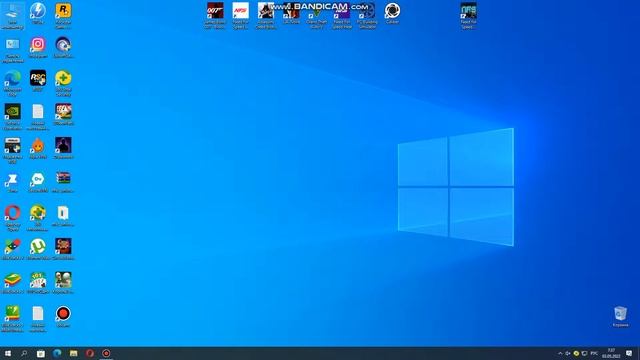Open the NVIDIA GeForce Experience shortcut

click(12, 117)
